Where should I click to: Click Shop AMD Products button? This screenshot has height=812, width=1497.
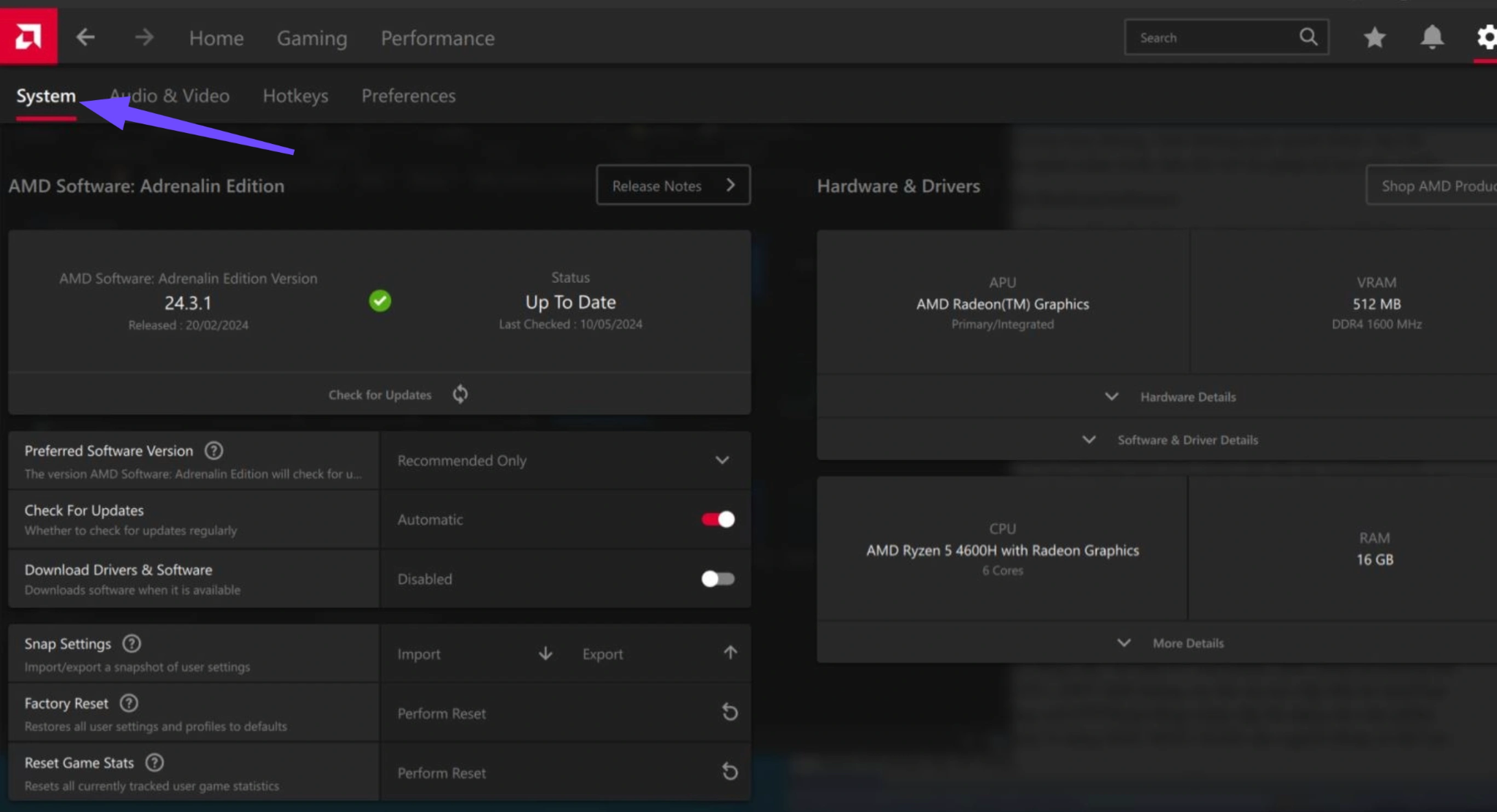point(1431,186)
